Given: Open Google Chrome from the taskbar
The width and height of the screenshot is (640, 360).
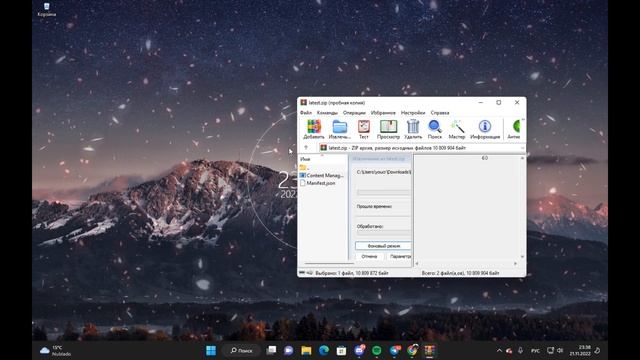Looking at the screenshot, I should pyautogui.click(x=412, y=350).
